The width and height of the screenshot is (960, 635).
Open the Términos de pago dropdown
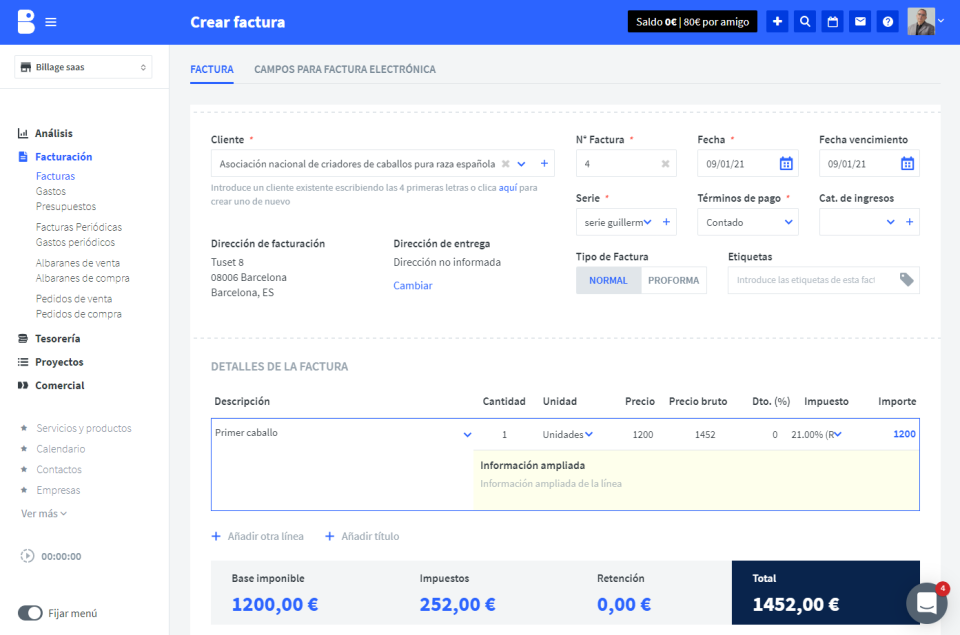pos(747,221)
